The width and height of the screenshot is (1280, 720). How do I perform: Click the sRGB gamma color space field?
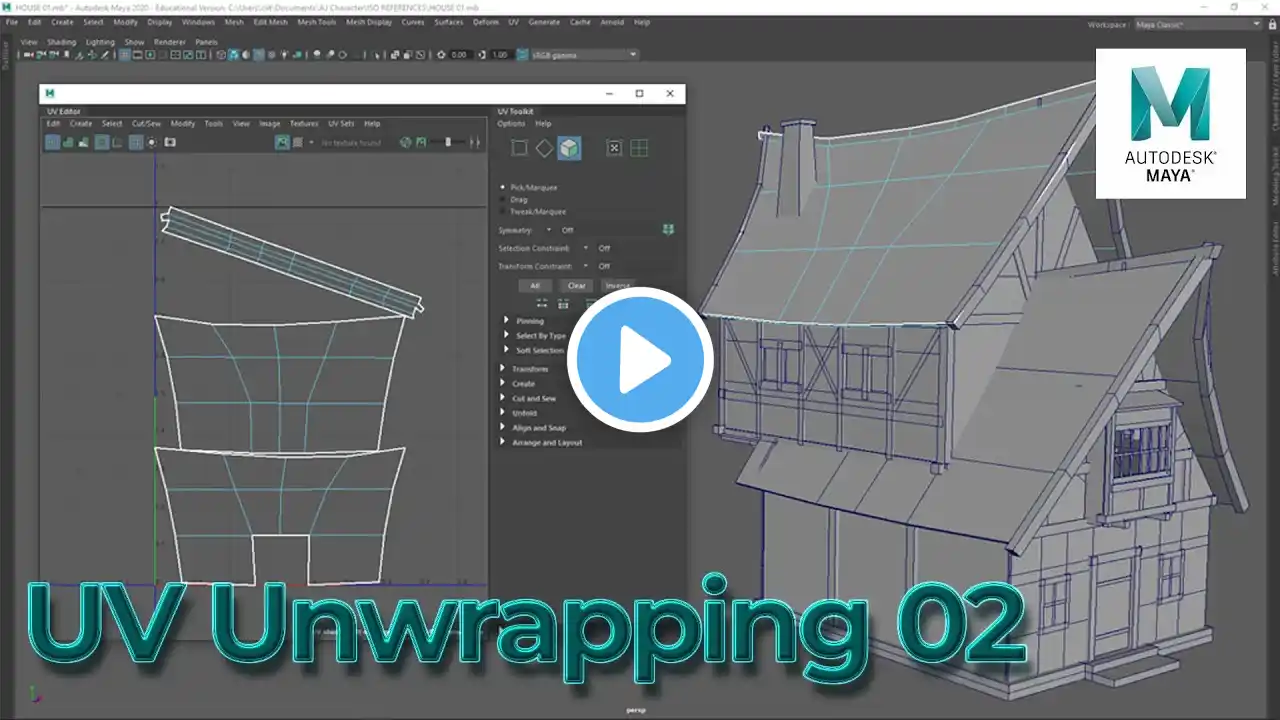578,55
